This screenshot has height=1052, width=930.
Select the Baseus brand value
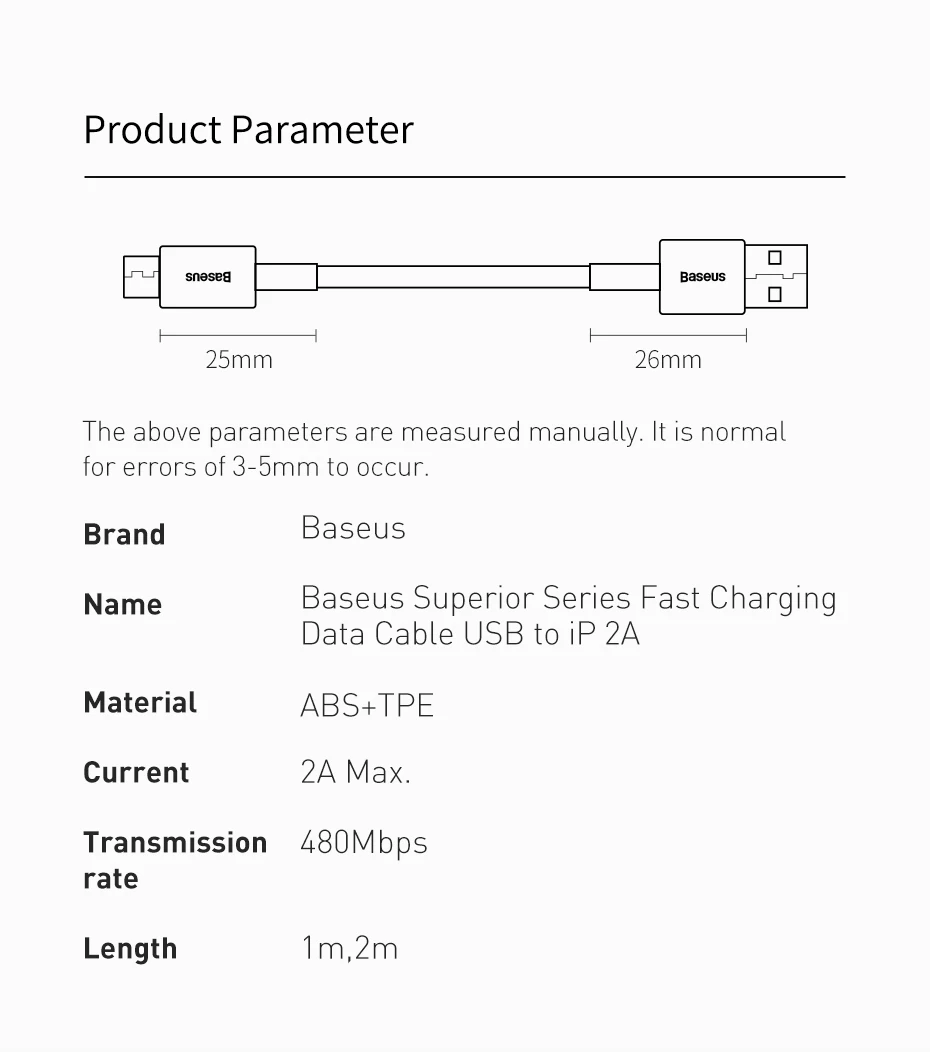353,528
